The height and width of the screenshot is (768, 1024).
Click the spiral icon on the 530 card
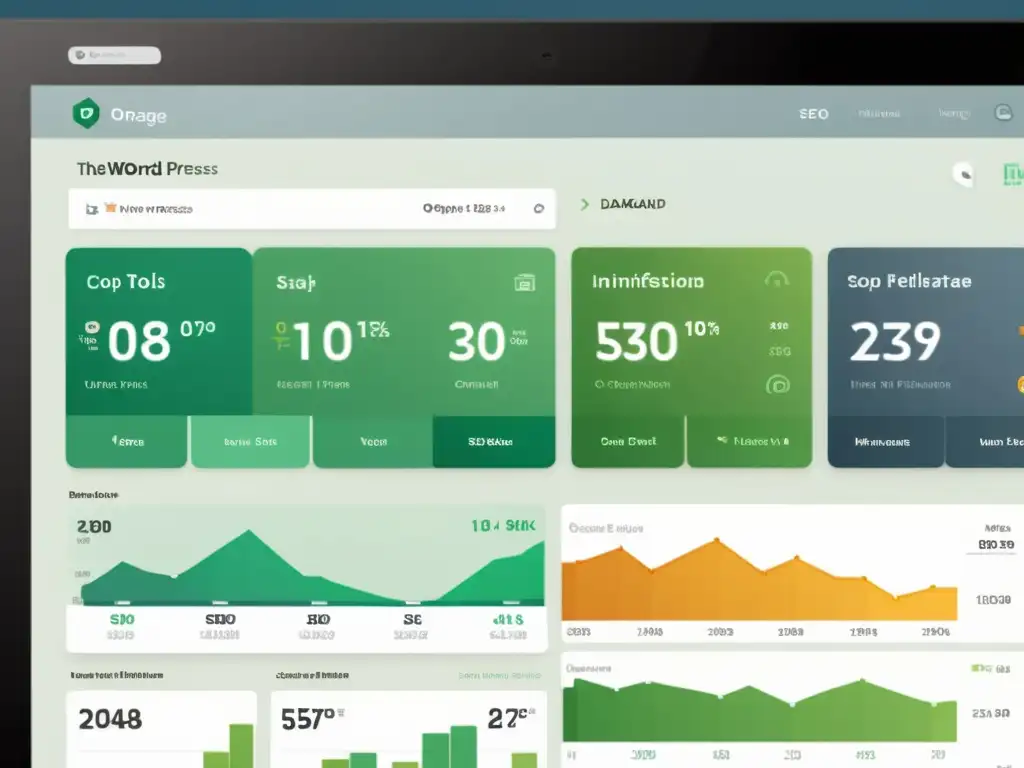click(x=776, y=383)
